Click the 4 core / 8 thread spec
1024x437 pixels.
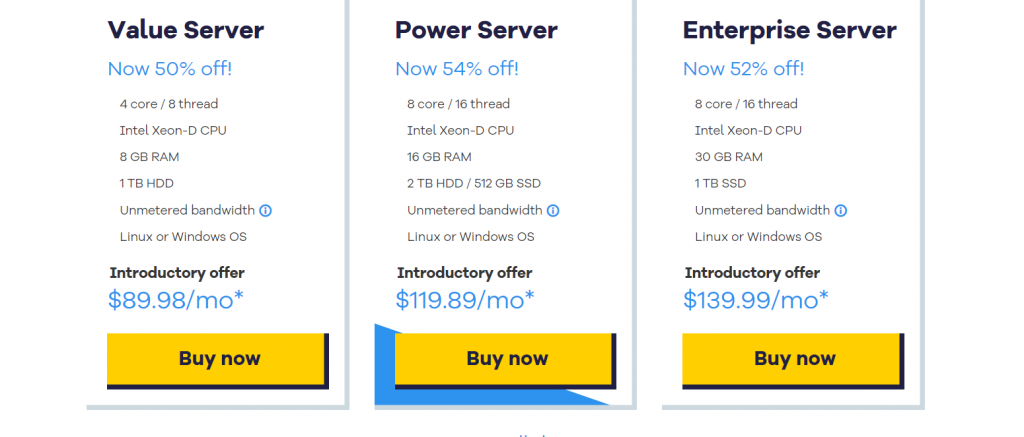169,104
